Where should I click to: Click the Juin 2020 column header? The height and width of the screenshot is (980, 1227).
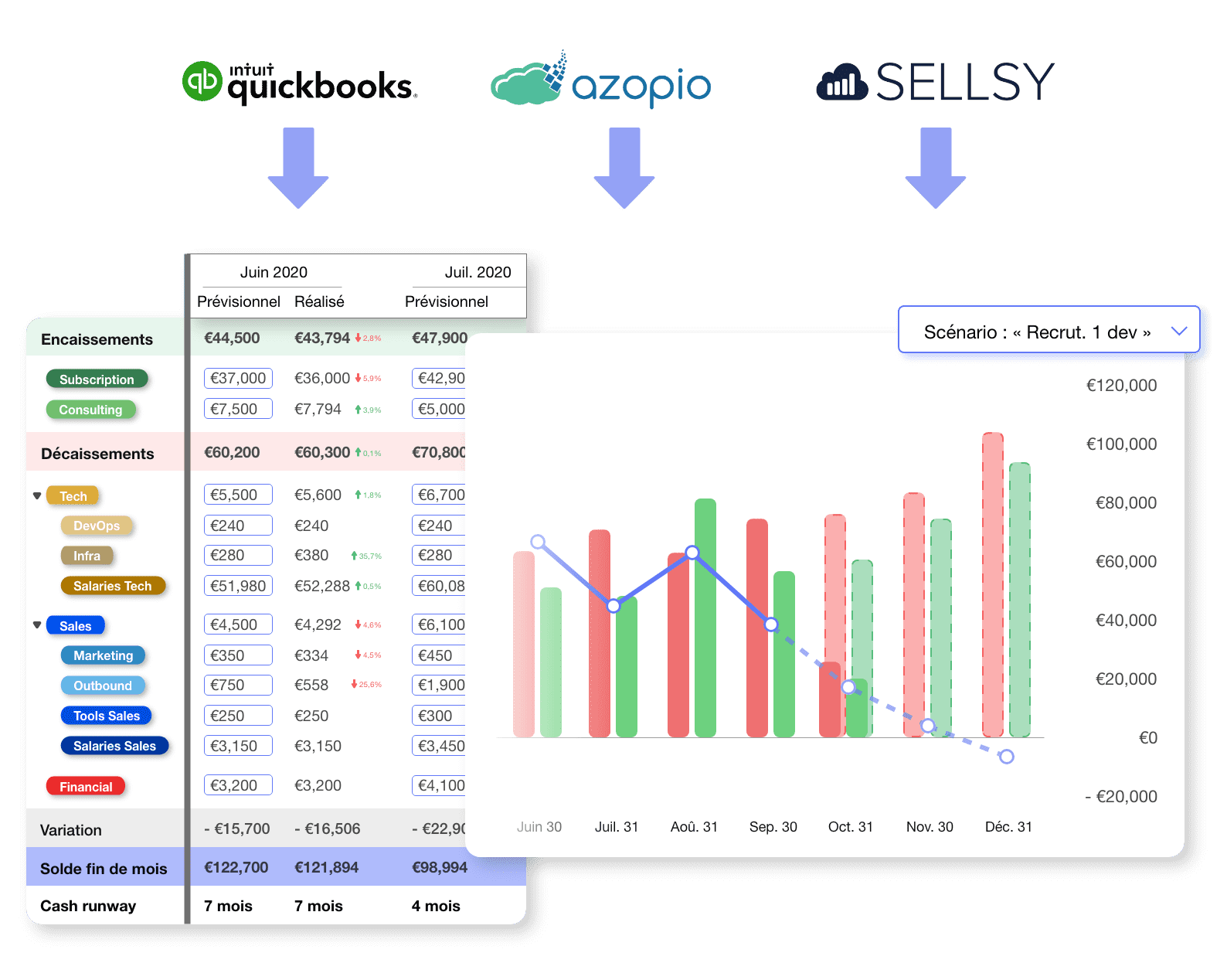274,272
